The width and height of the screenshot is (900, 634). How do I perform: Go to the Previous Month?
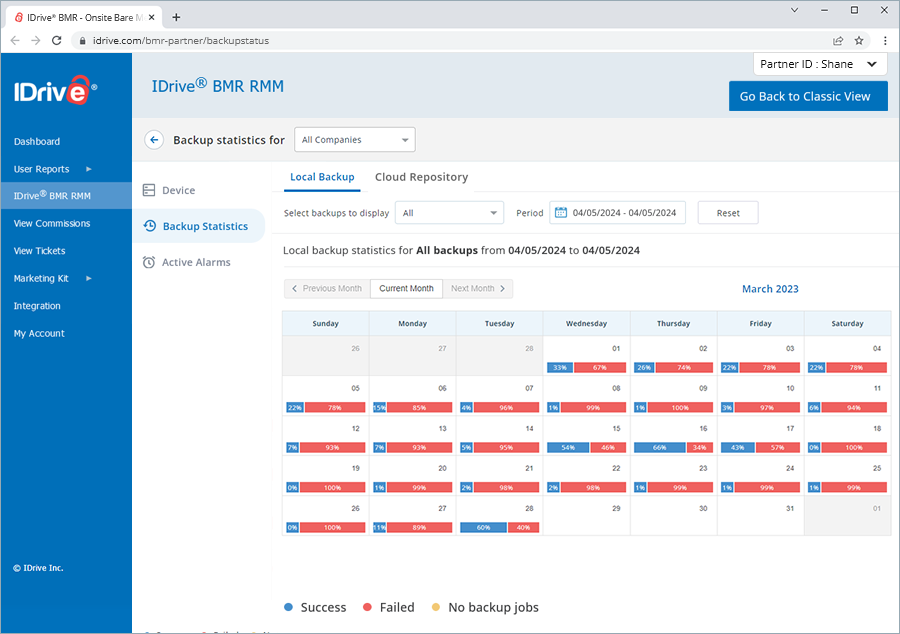coord(327,289)
